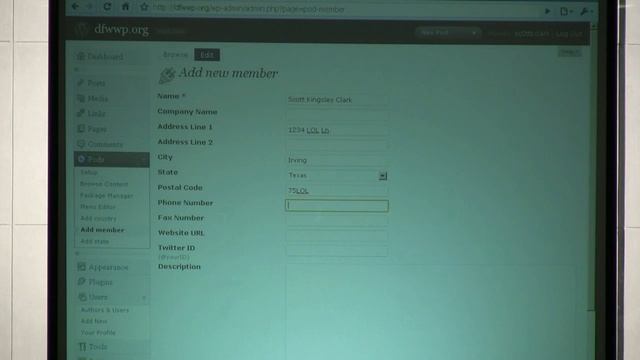Click the Postal Code field
The width and height of the screenshot is (640, 360).
pos(337,191)
